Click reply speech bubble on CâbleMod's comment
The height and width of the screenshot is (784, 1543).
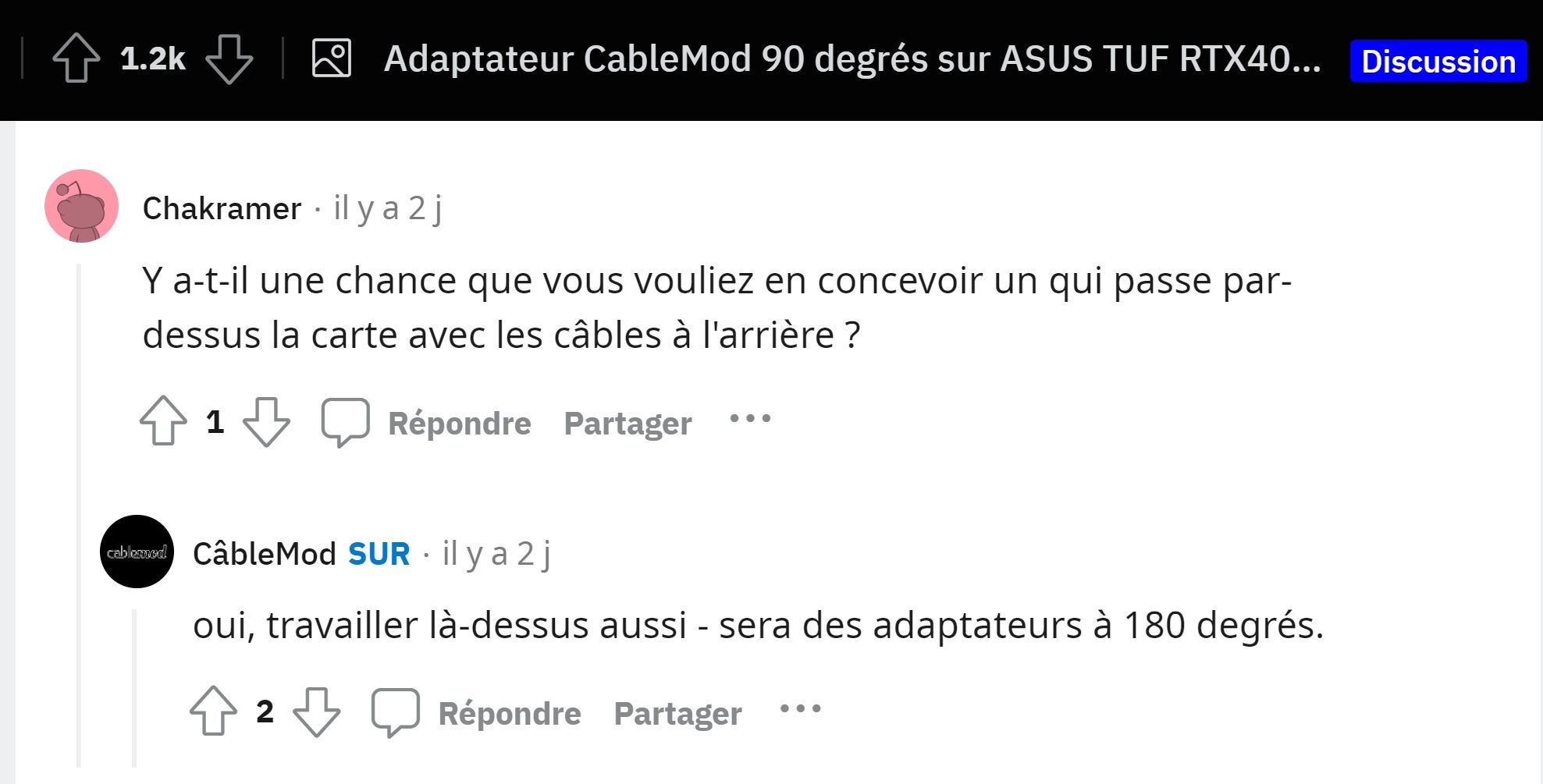click(x=395, y=712)
